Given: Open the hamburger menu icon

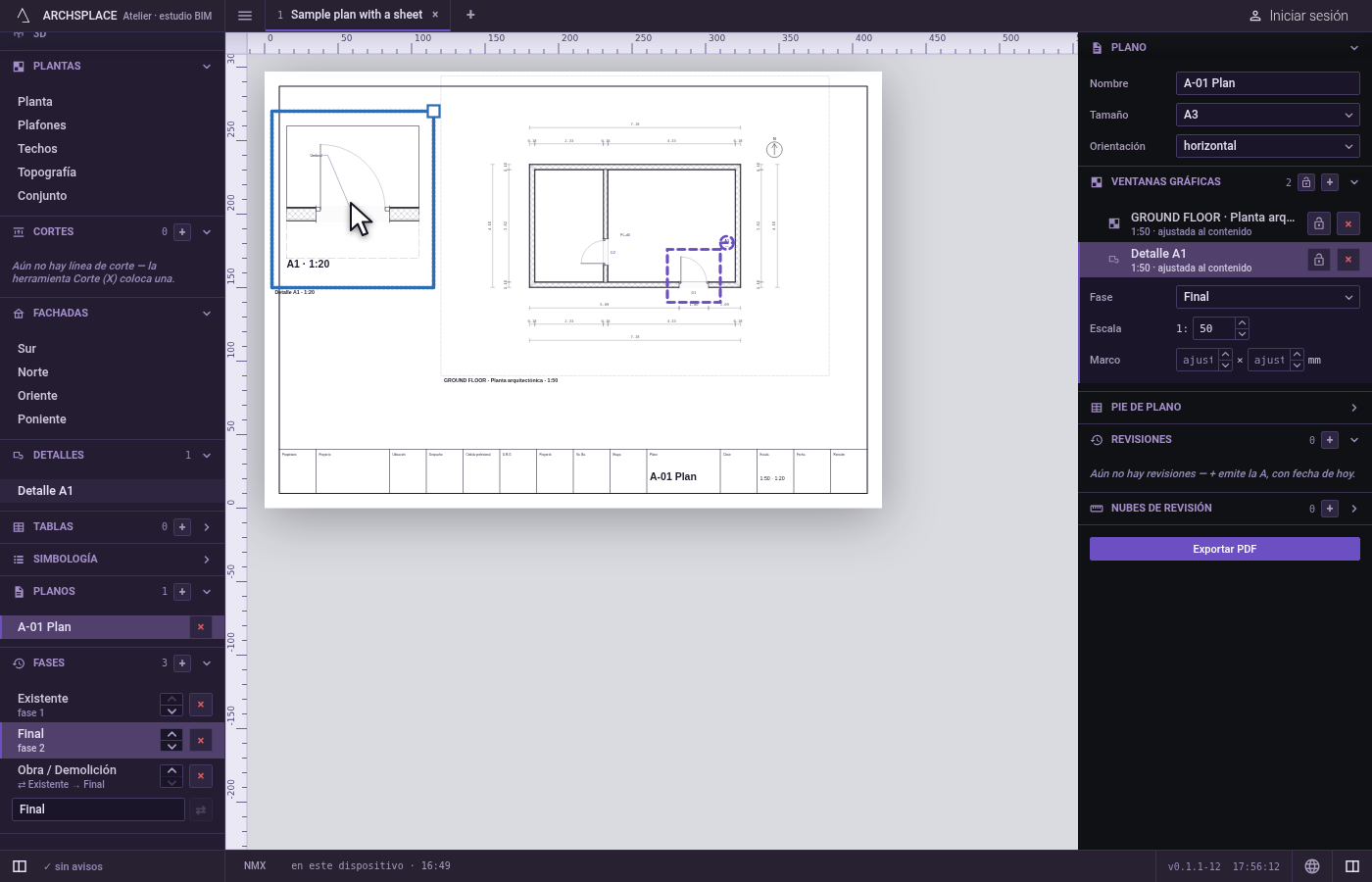Looking at the screenshot, I should (245, 16).
